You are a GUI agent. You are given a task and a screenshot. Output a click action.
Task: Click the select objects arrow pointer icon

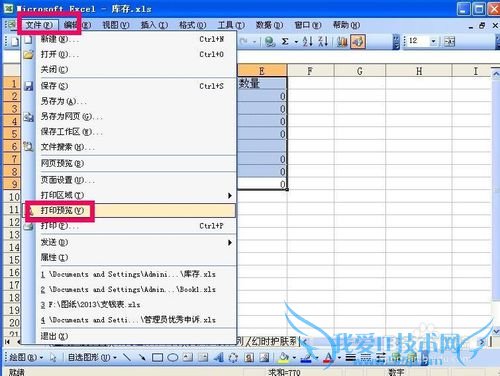point(53,358)
